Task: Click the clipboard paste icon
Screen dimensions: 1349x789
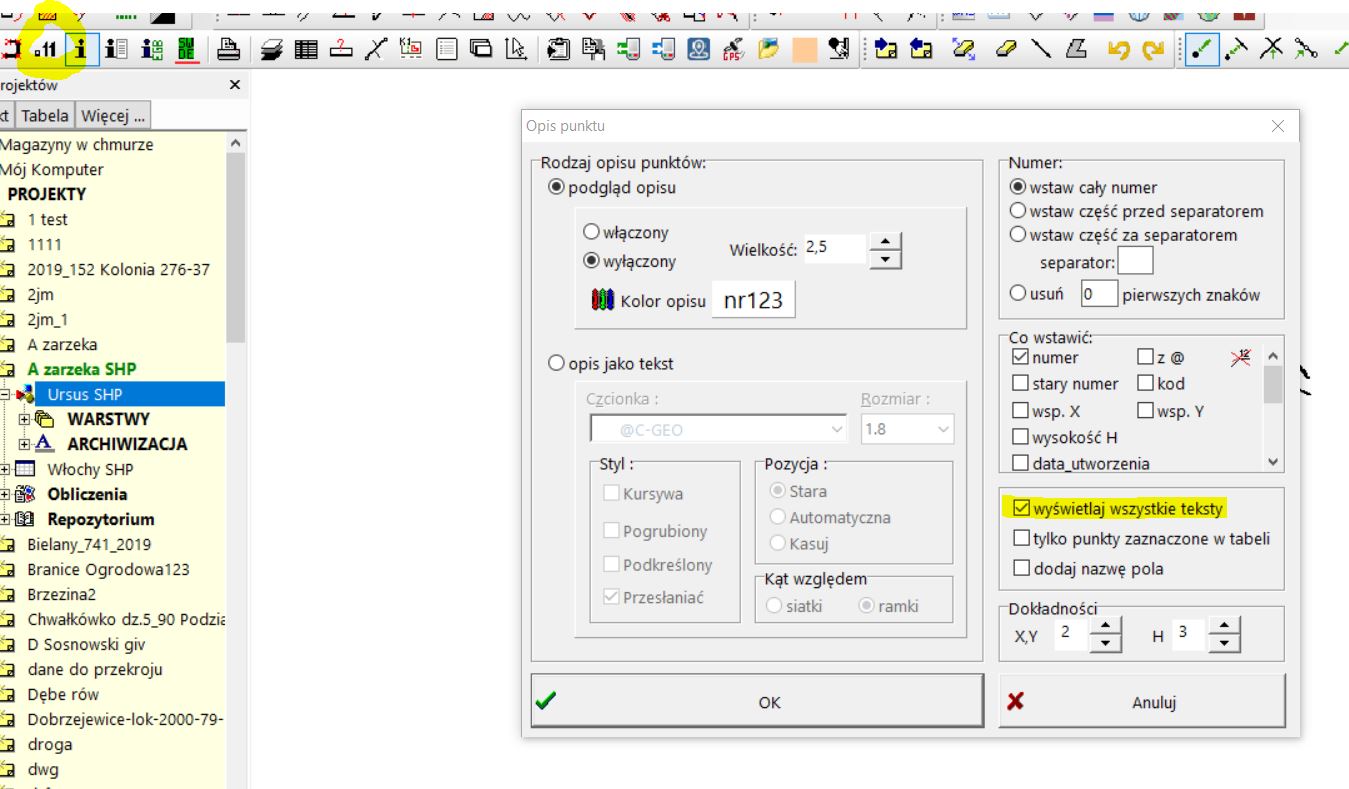Action: (559, 49)
